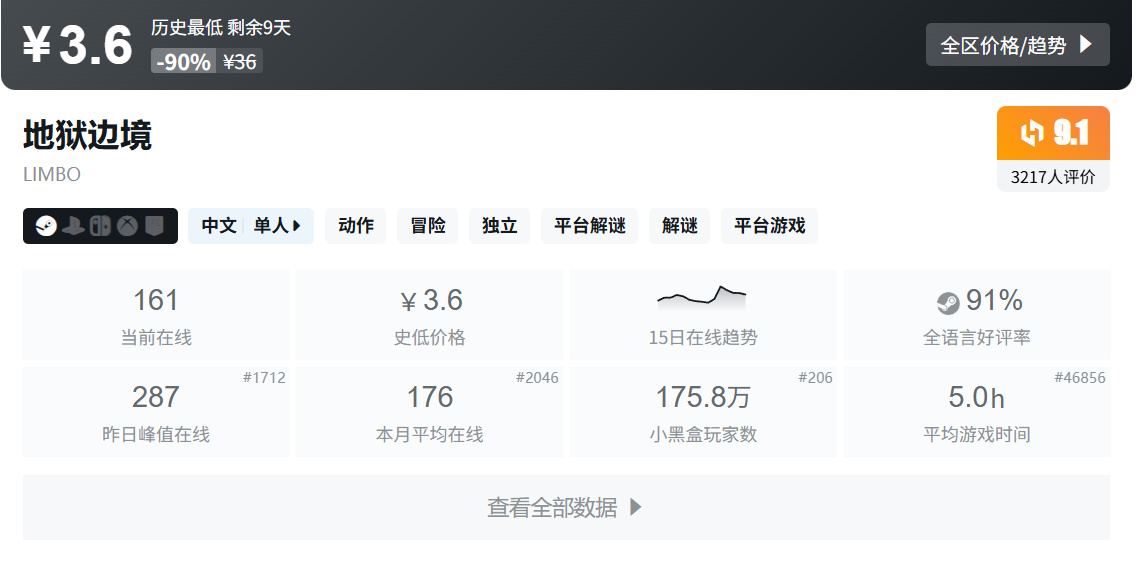Open 全区价格/趋势 price trends
This screenshot has width=1141, height=565.
[1017, 44]
